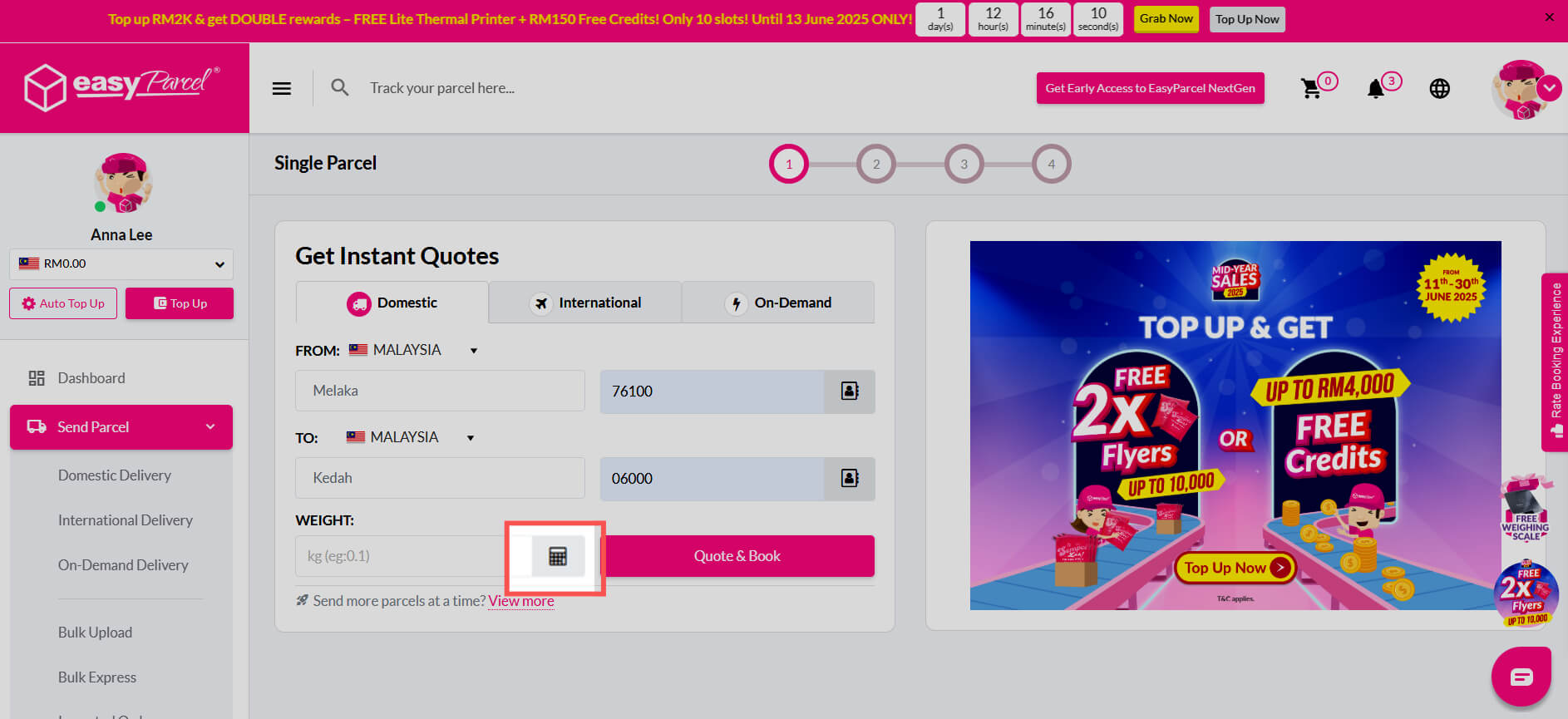Click the Kedah state field
The image size is (1568, 719).
(x=440, y=478)
